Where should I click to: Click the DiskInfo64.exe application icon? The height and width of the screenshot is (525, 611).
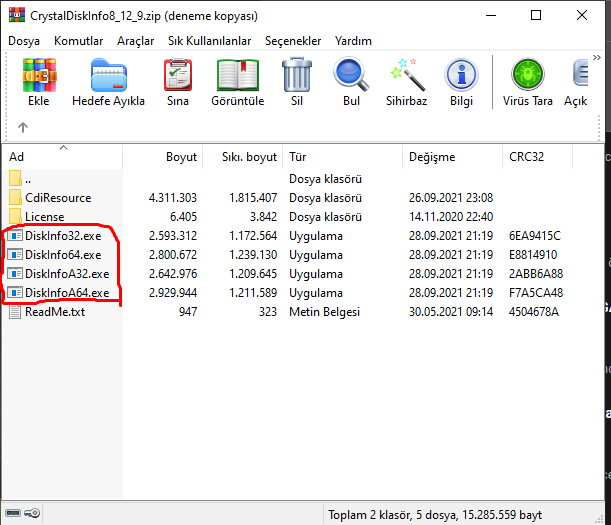click(x=15, y=255)
